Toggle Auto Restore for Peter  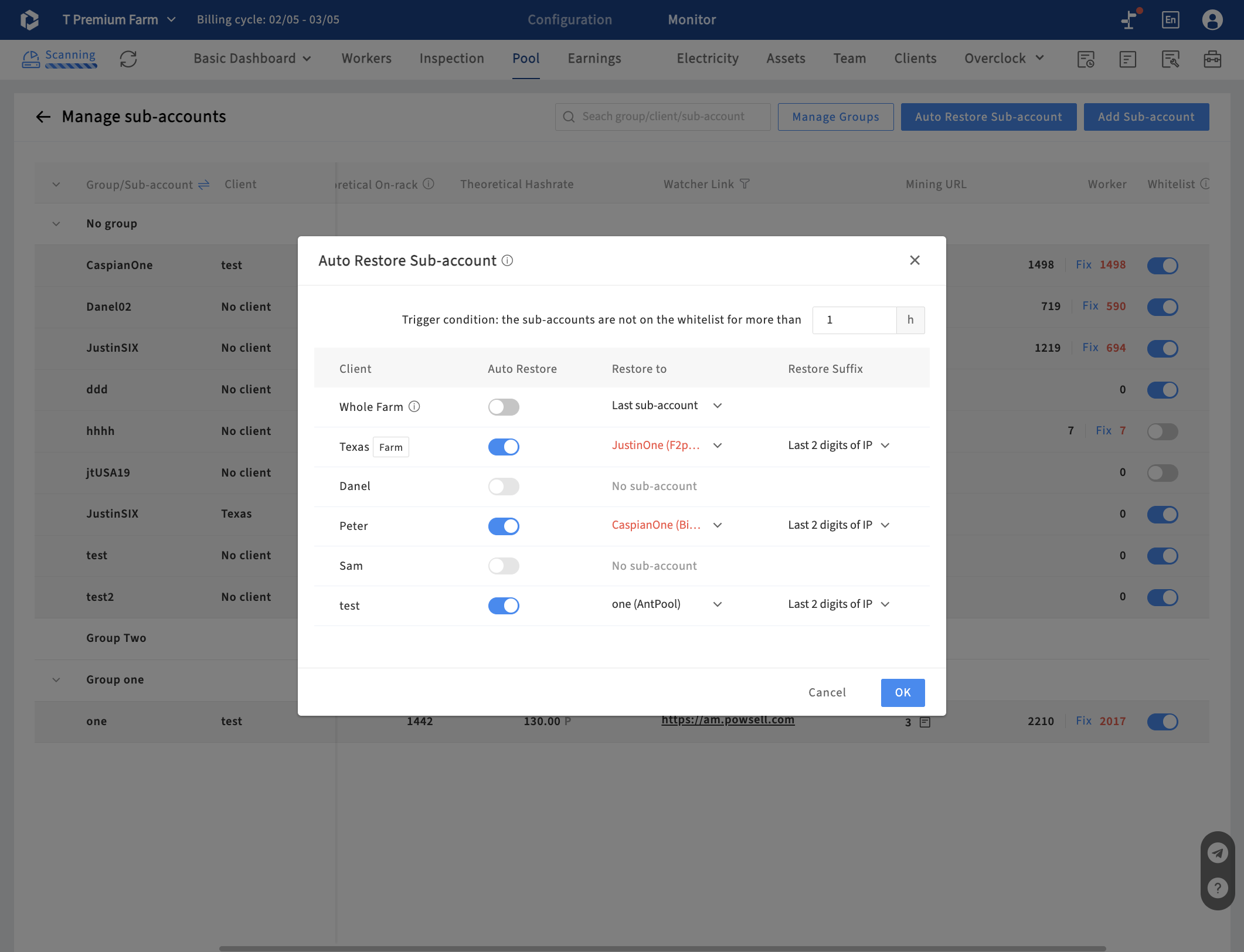click(x=504, y=526)
